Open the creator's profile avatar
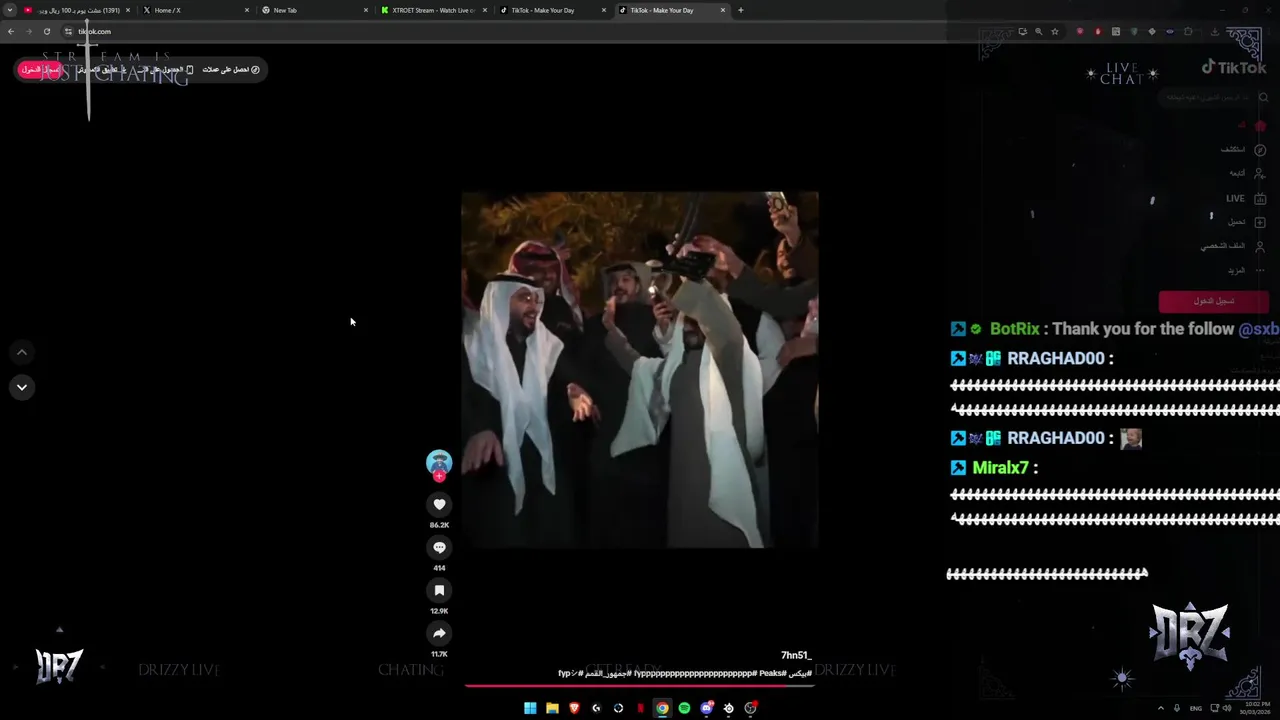Screen dimensions: 1280x720 pyautogui.click(x=439, y=462)
